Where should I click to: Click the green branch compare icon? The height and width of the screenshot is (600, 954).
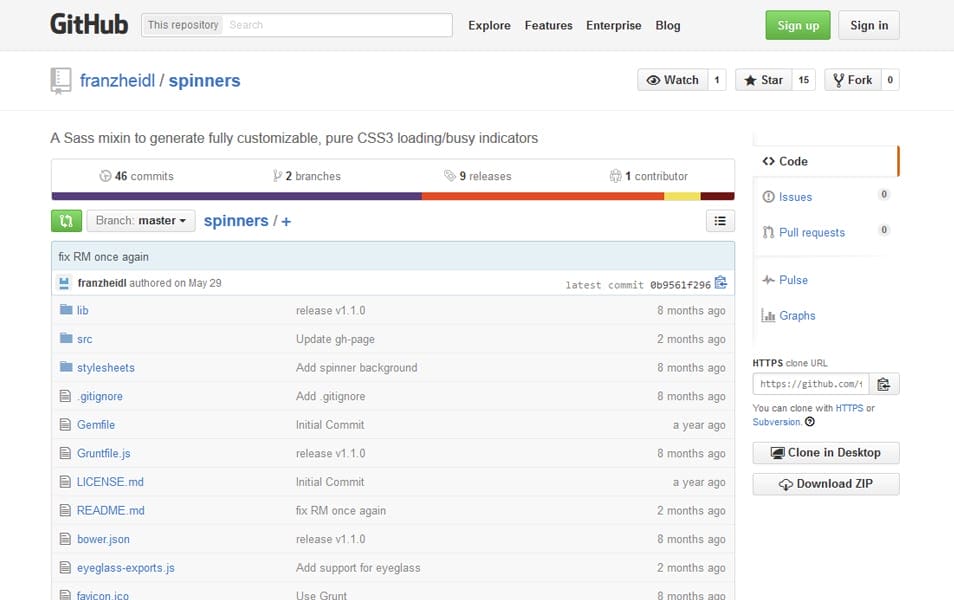(x=66, y=220)
